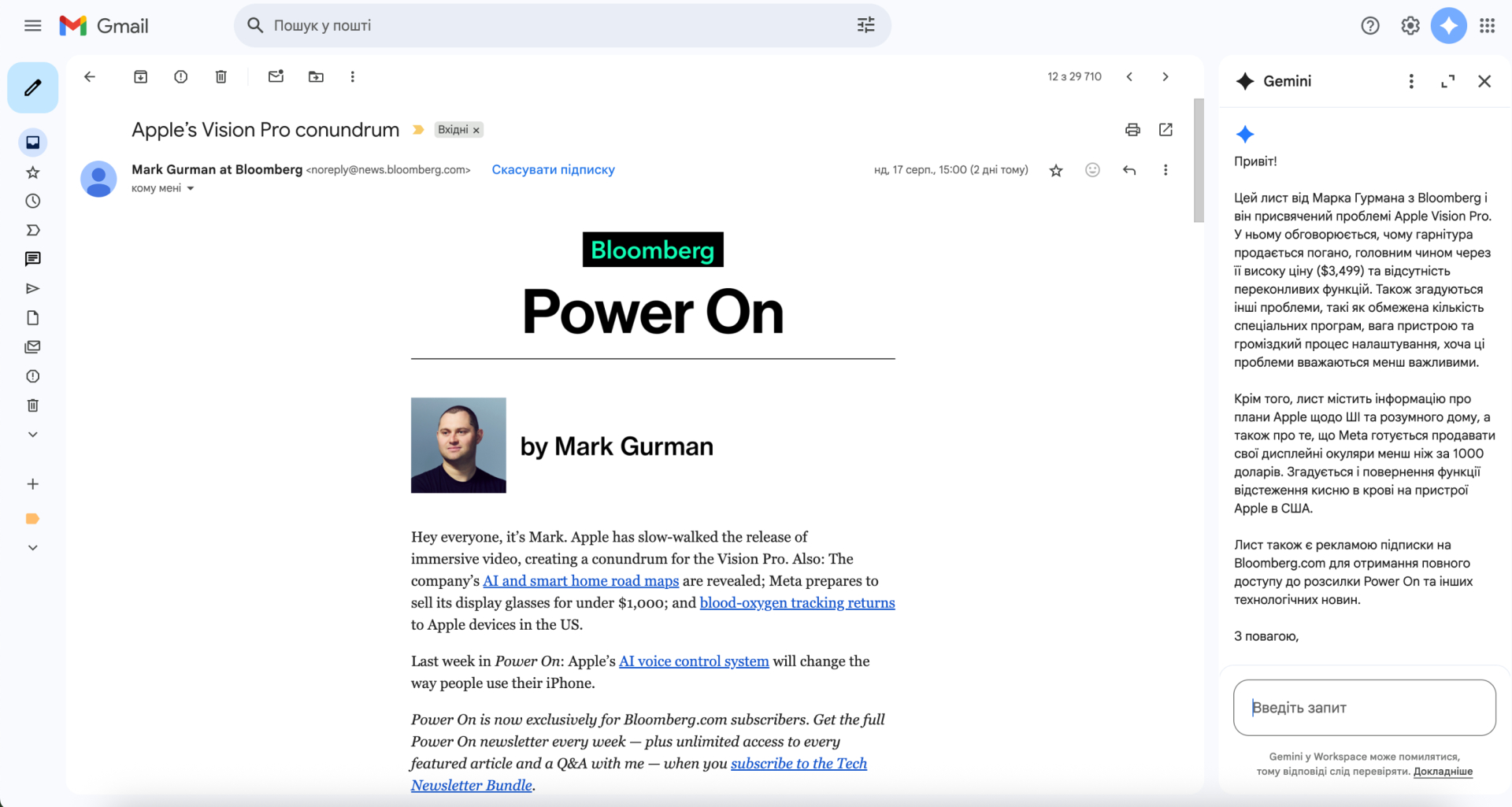Open Gemini panel more options menu
Image resolution: width=1512 pixels, height=807 pixels.
(x=1410, y=81)
